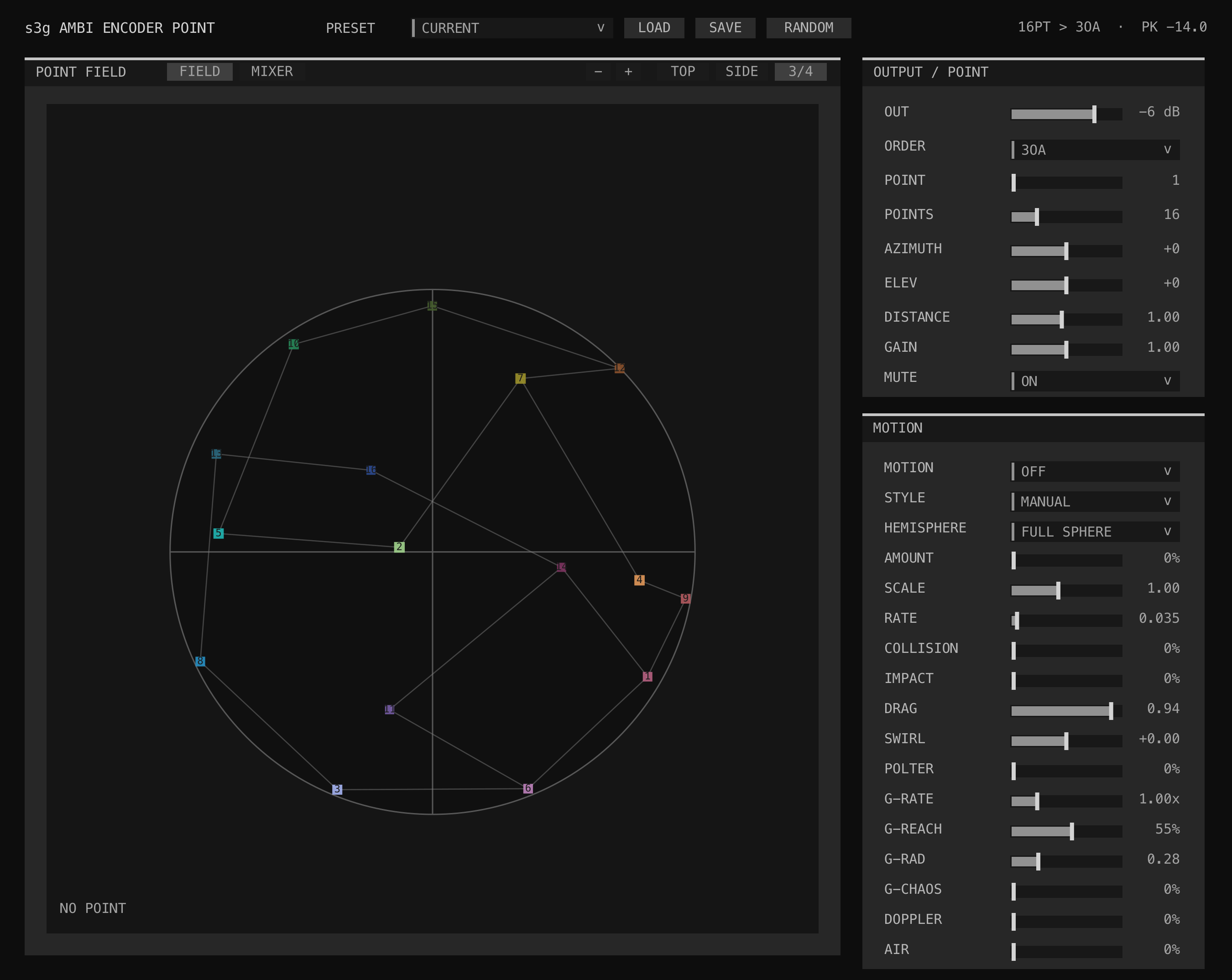This screenshot has height=980, width=1232.
Task: Select brown point marker 12
Action: coord(620,368)
